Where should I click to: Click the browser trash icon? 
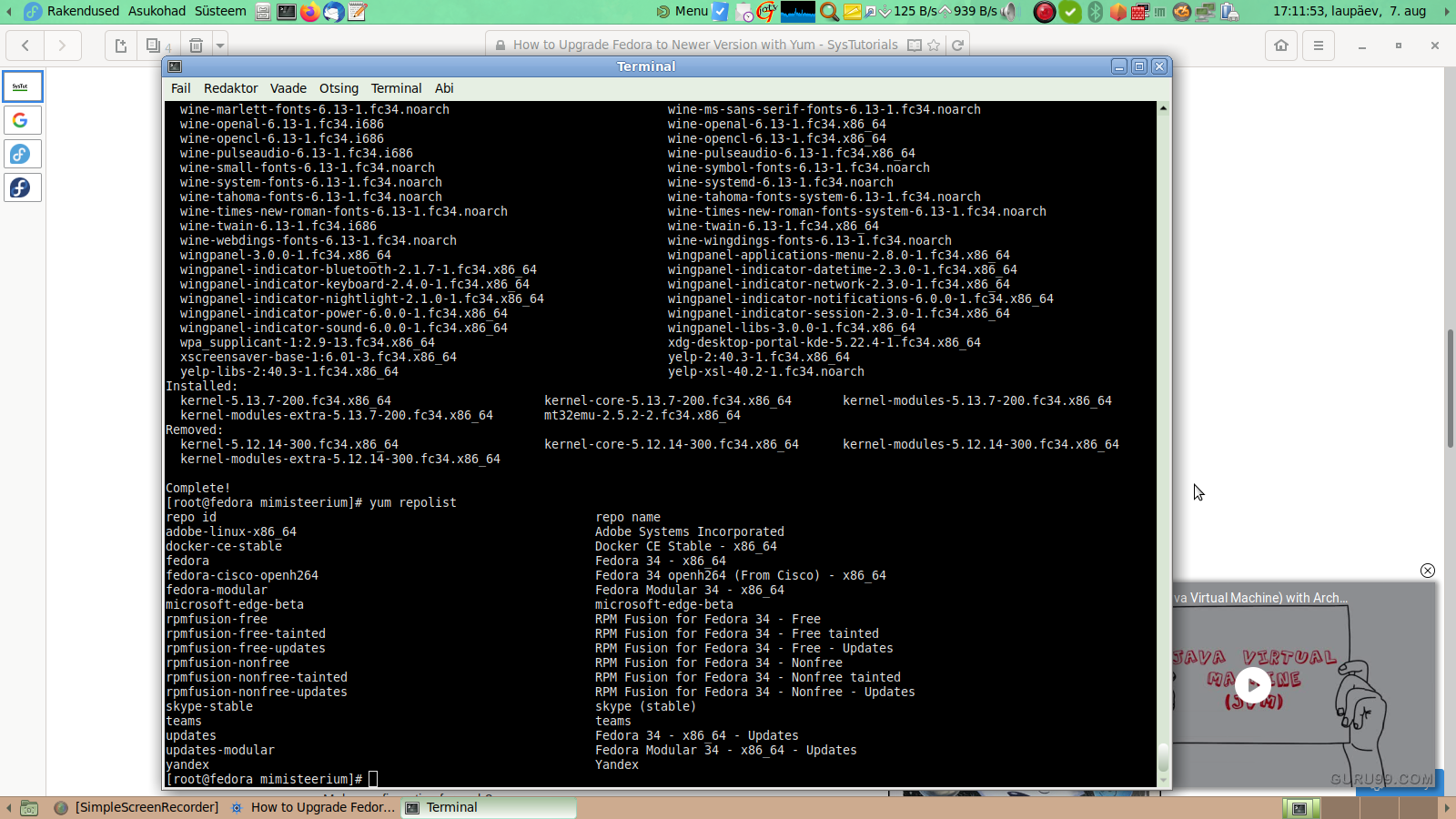(196, 45)
